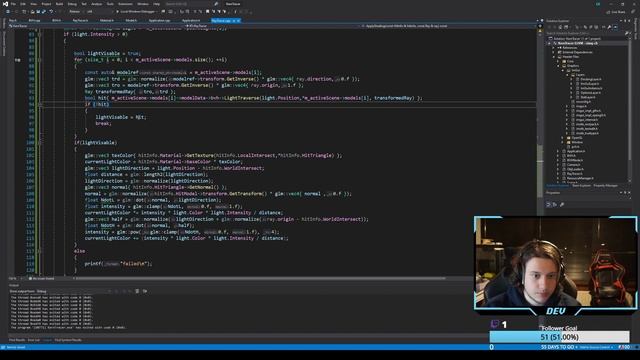The height and width of the screenshot is (360, 640).
Task: Expand the External Dependencies node
Action: coord(554,52)
